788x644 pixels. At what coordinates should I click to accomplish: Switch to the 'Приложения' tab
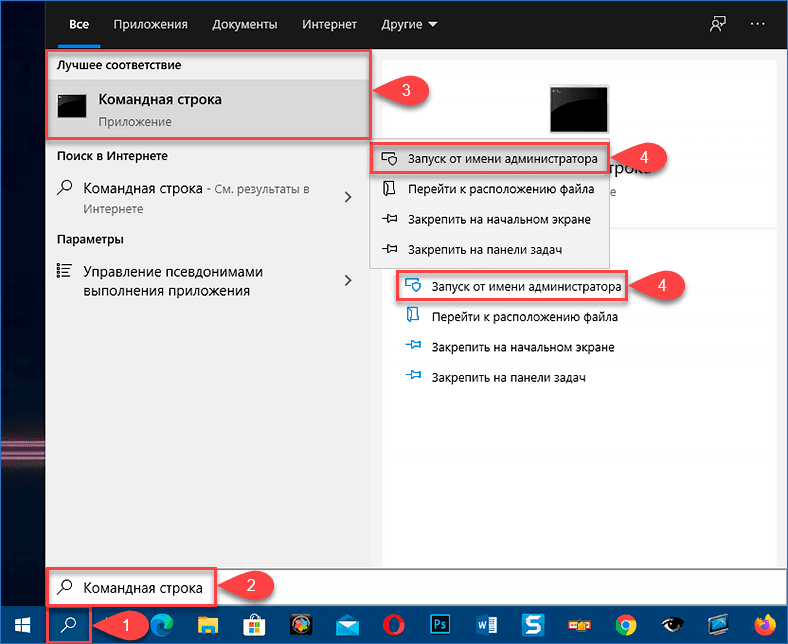[x=150, y=24]
